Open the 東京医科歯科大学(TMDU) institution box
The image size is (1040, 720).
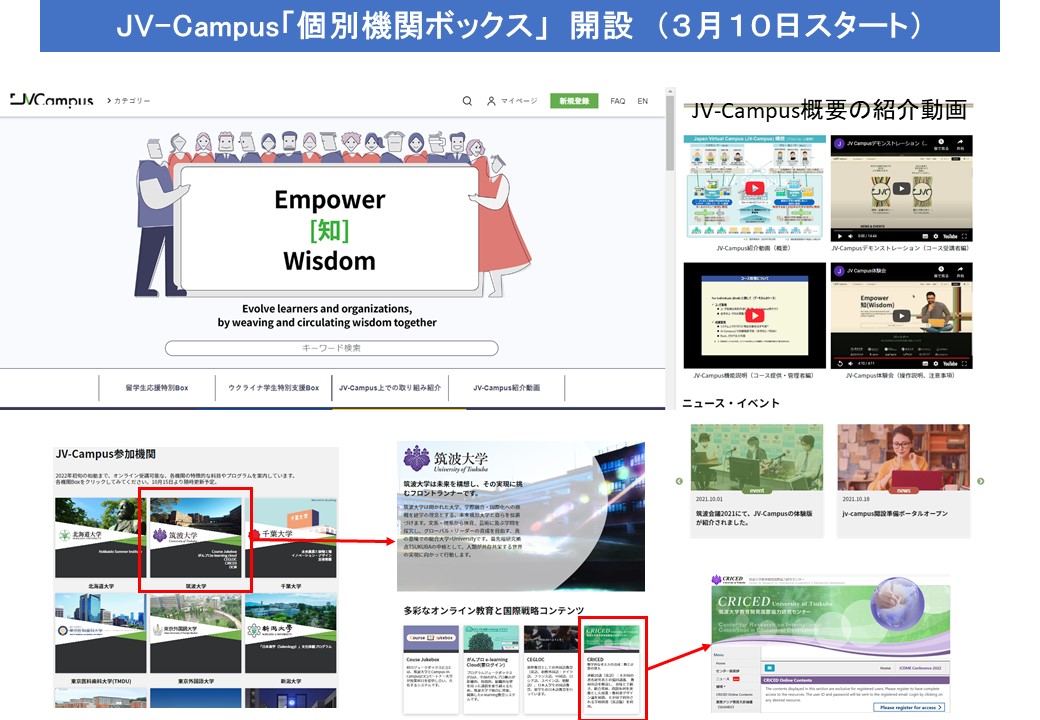pyautogui.click(x=101, y=639)
